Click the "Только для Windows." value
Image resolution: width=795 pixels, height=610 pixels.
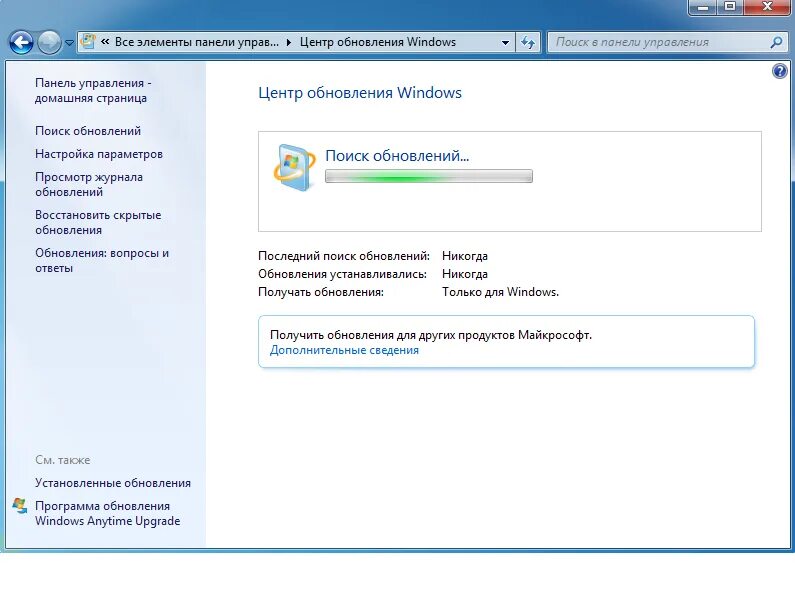(500, 292)
